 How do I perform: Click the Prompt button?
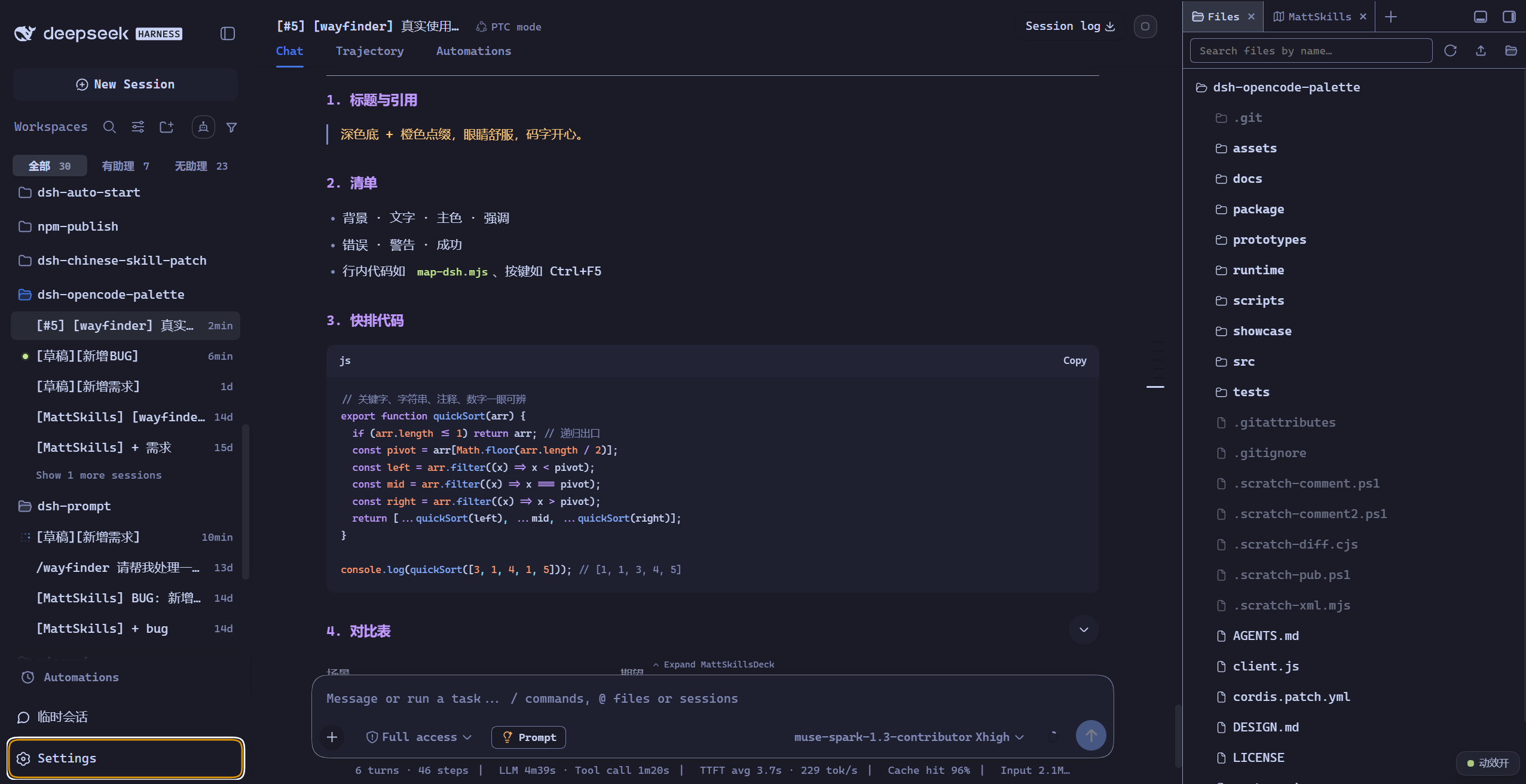[529, 737]
